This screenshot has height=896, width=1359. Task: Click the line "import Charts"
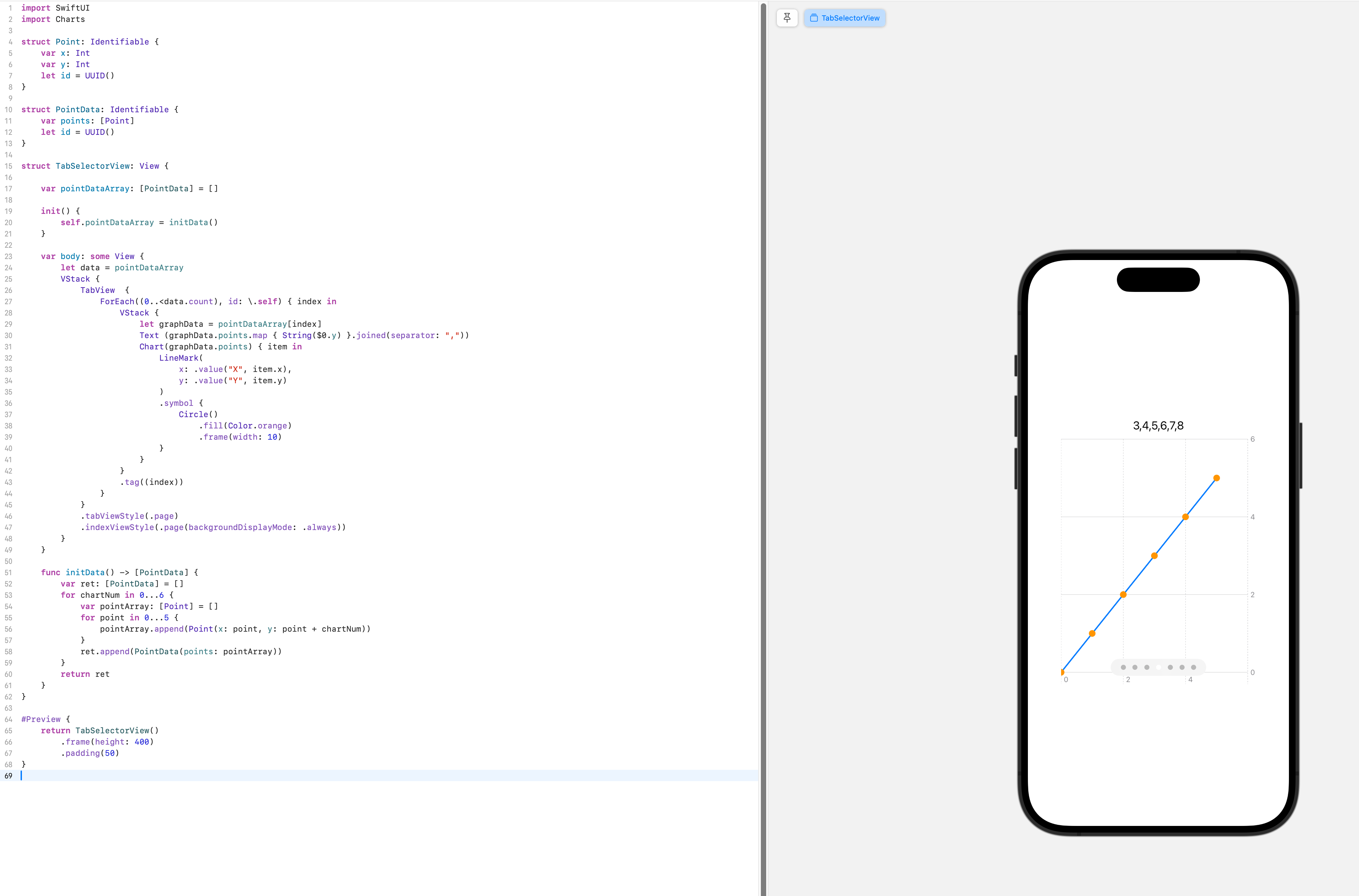click(x=53, y=20)
